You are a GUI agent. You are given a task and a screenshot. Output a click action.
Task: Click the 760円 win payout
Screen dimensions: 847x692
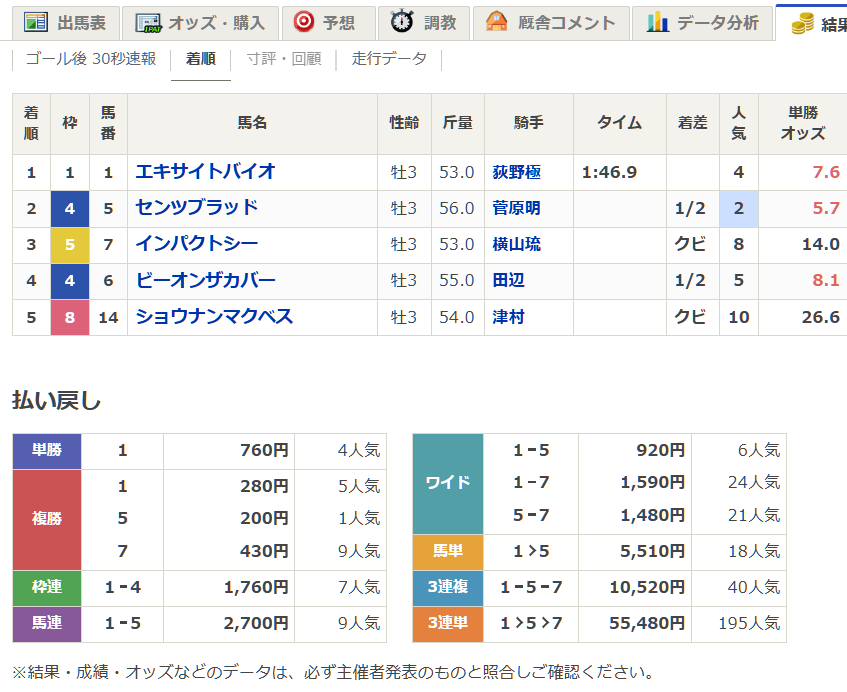pyautogui.click(x=265, y=450)
